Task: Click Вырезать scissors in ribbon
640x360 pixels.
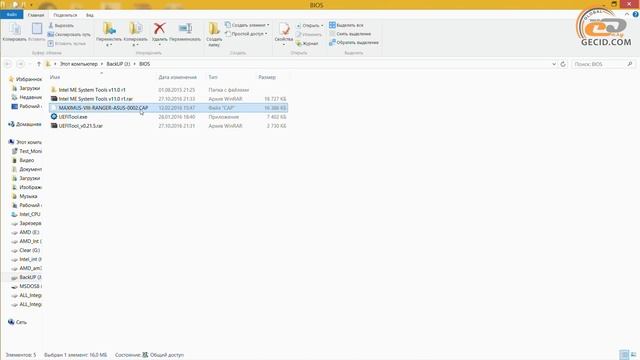Action: pos(61,25)
